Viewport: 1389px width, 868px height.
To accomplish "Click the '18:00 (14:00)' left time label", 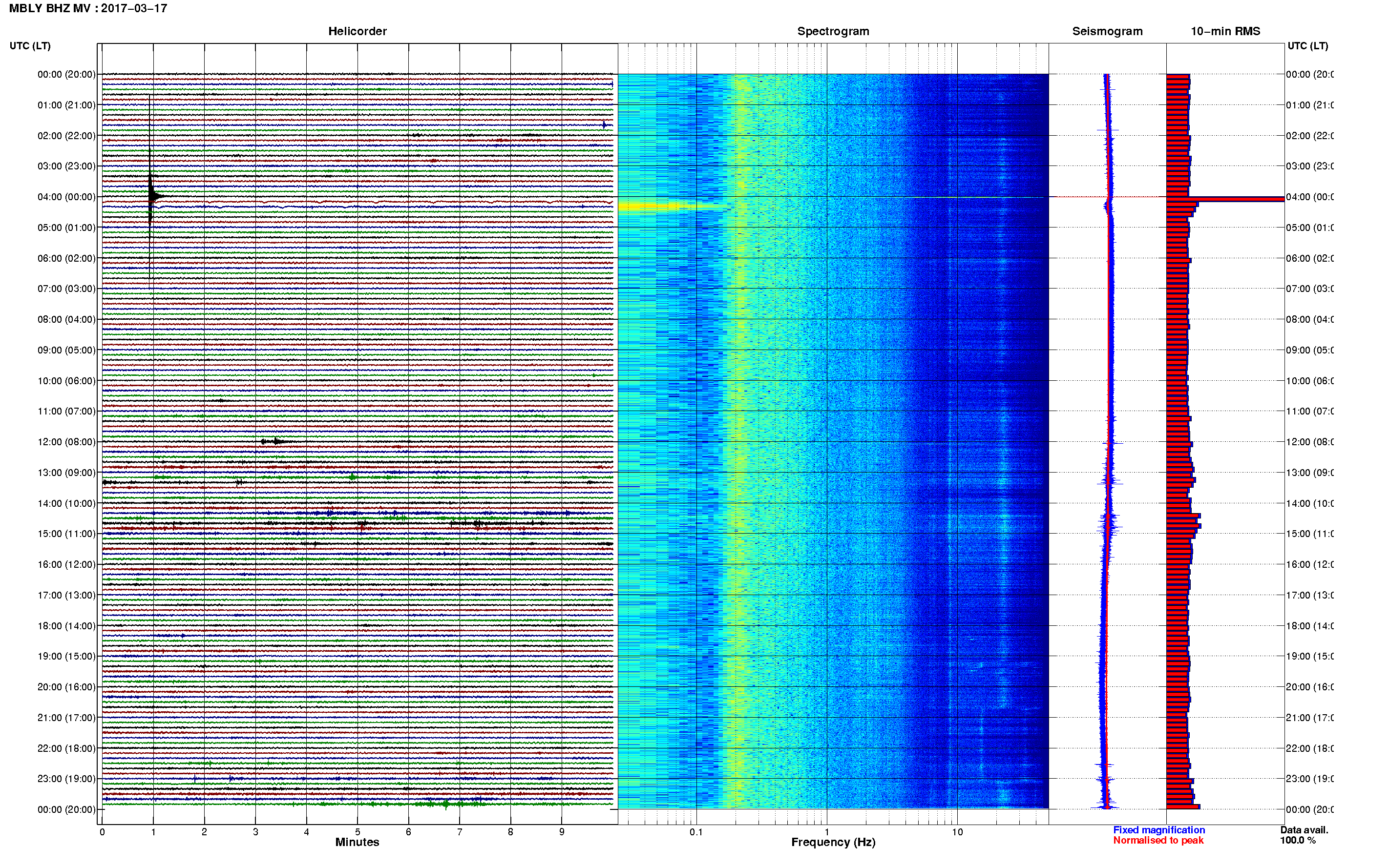I will (x=66, y=626).
